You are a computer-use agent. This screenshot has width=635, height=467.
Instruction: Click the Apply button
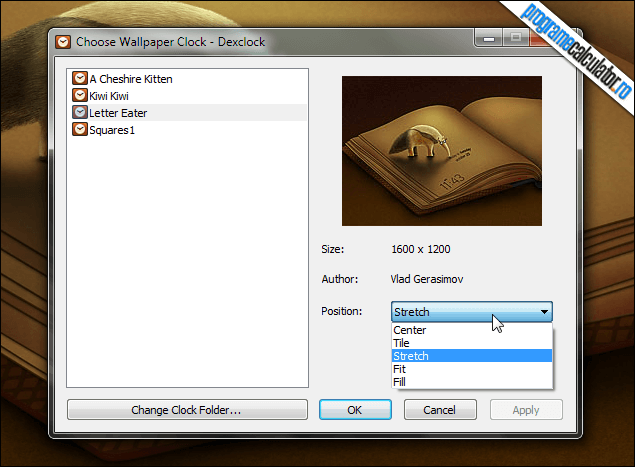(x=526, y=410)
